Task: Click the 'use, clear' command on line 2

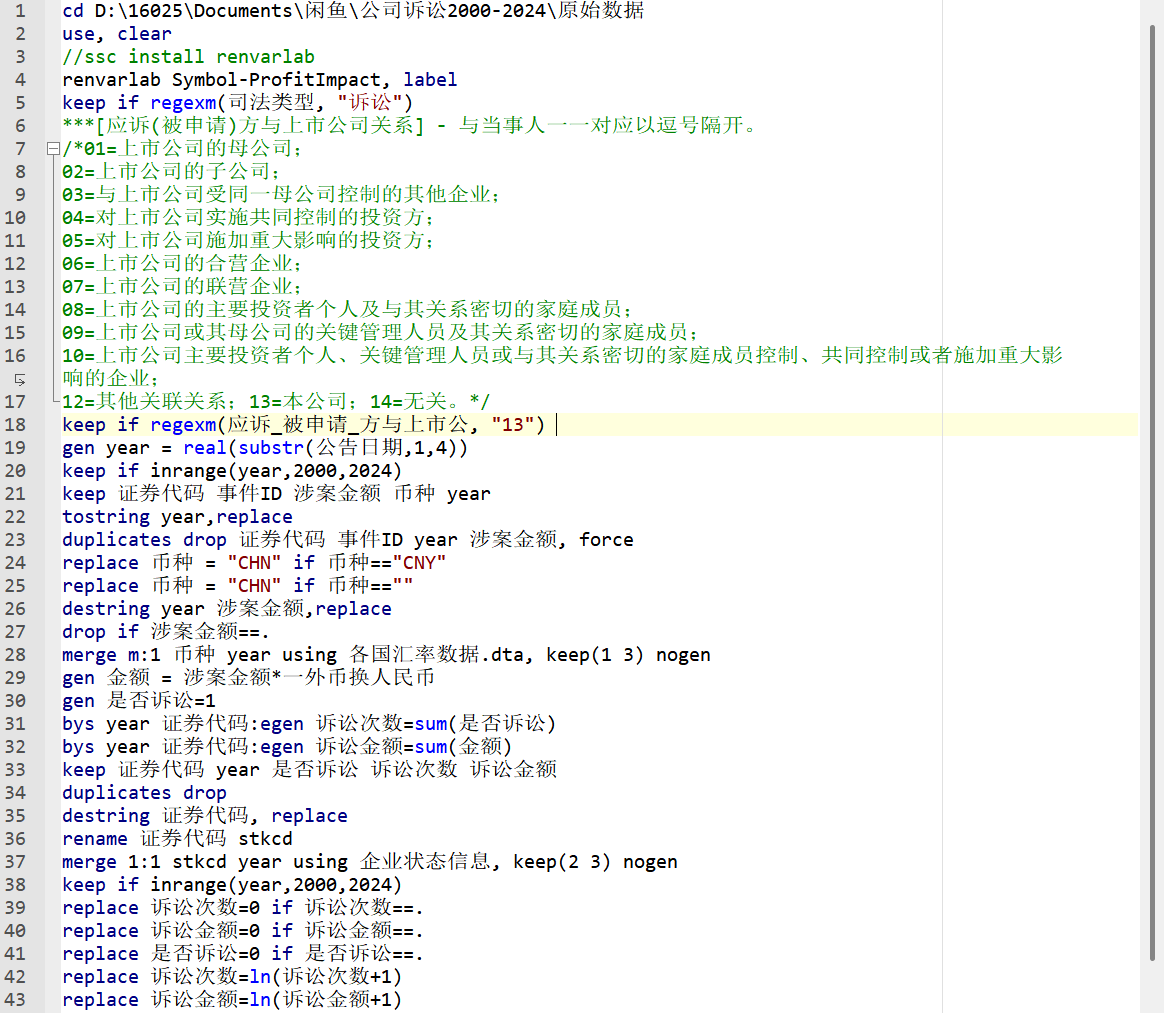Action: click(116, 34)
